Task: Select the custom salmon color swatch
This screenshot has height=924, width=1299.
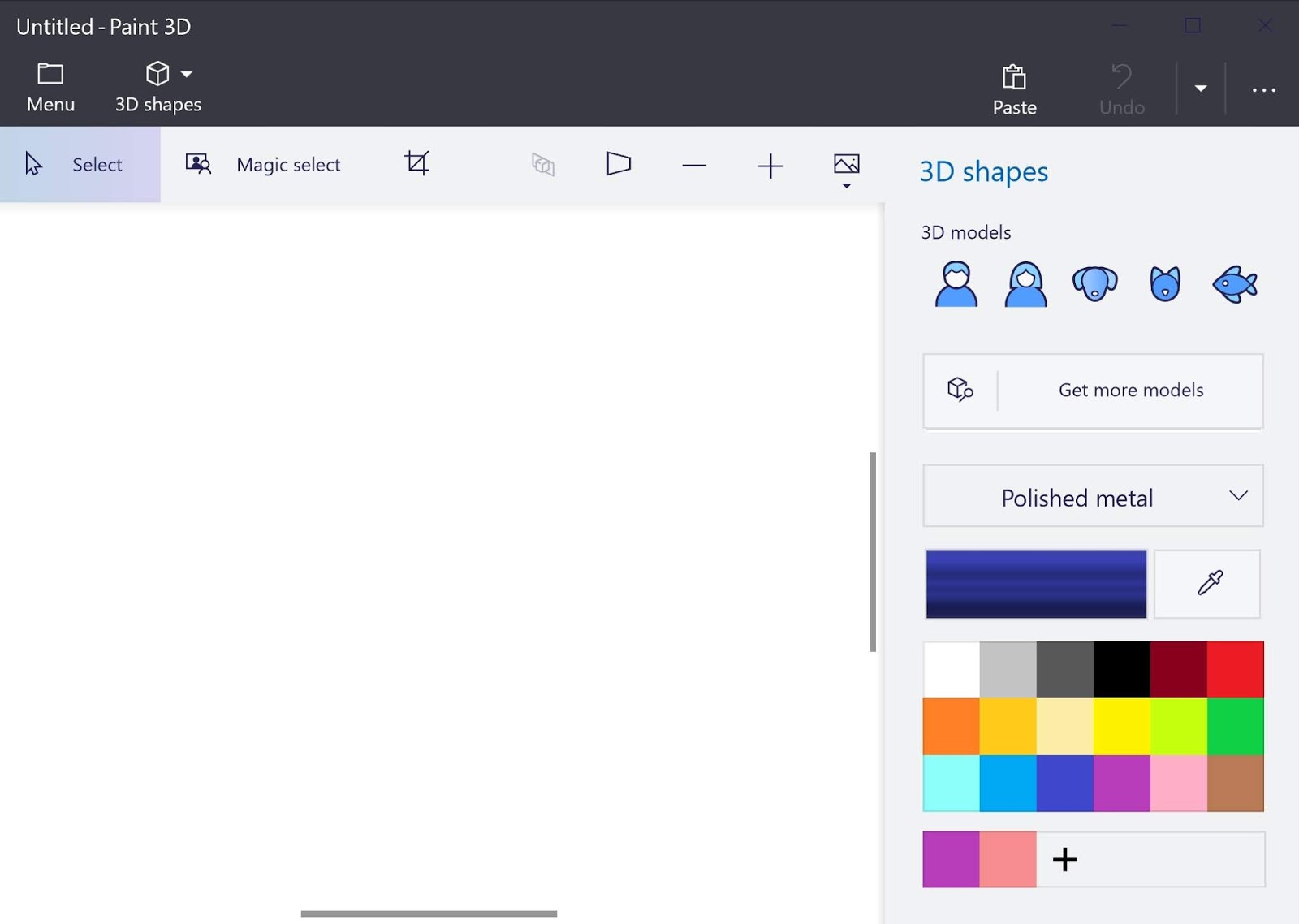Action: pyautogui.click(x=1008, y=859)
